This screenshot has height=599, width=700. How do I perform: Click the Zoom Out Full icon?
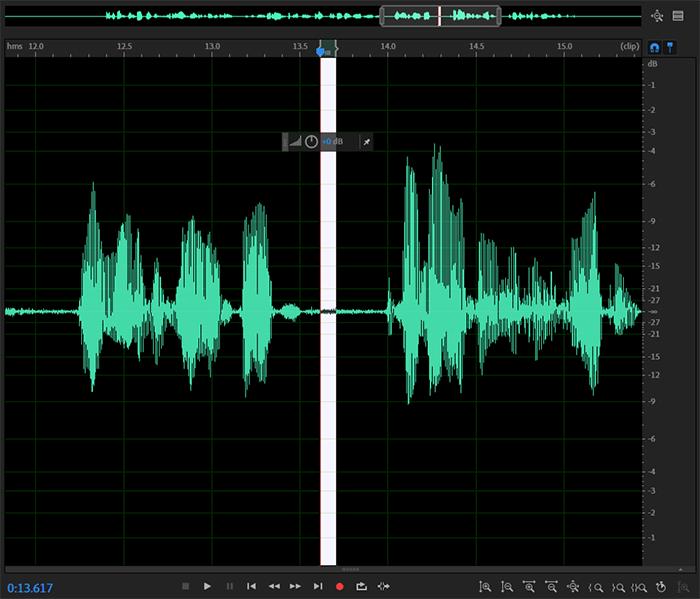coord(573,587)
